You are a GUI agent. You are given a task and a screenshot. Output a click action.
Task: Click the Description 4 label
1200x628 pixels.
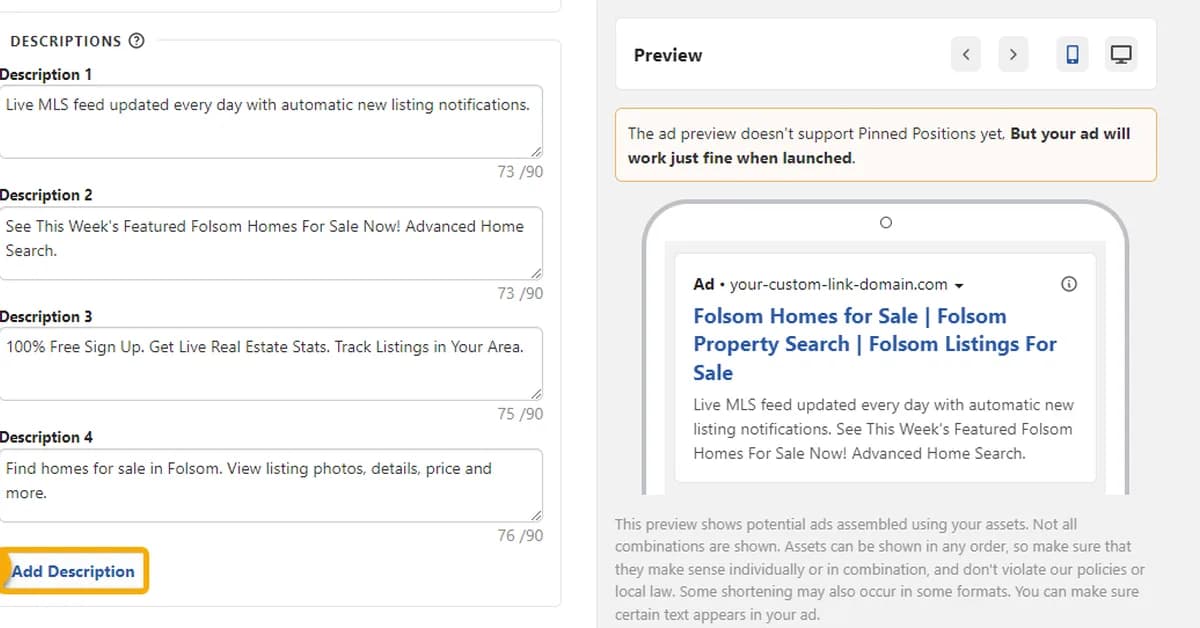[x=45, y=437]
